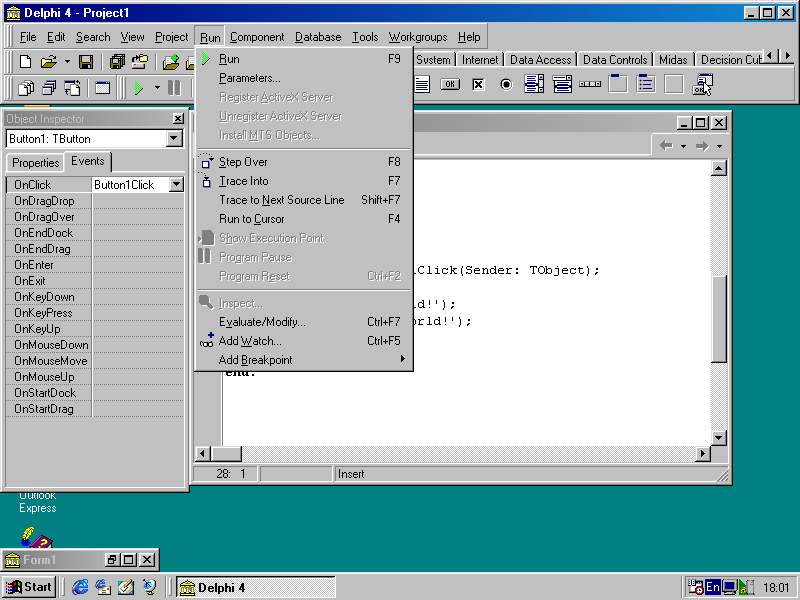Click the Save All toolbar icon
This screenshot has height=600, width=800.
coord(117,62)
